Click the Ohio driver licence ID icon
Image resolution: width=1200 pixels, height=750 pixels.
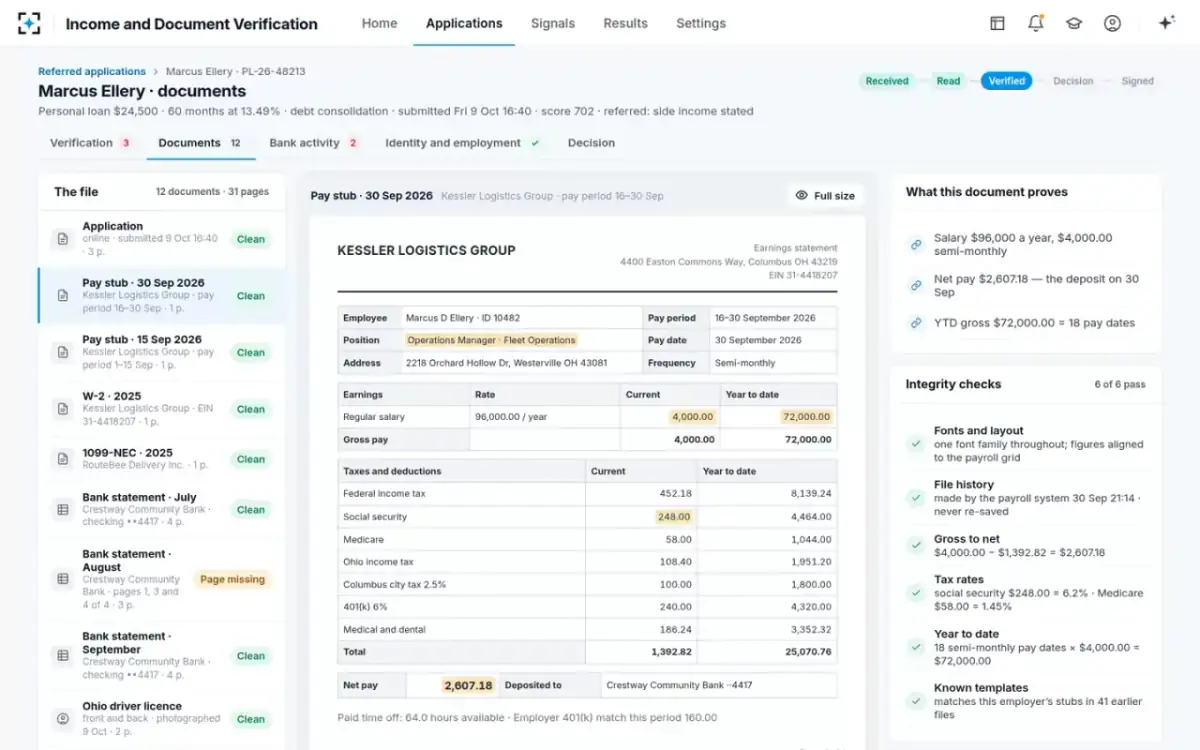[x=63, y=718]
